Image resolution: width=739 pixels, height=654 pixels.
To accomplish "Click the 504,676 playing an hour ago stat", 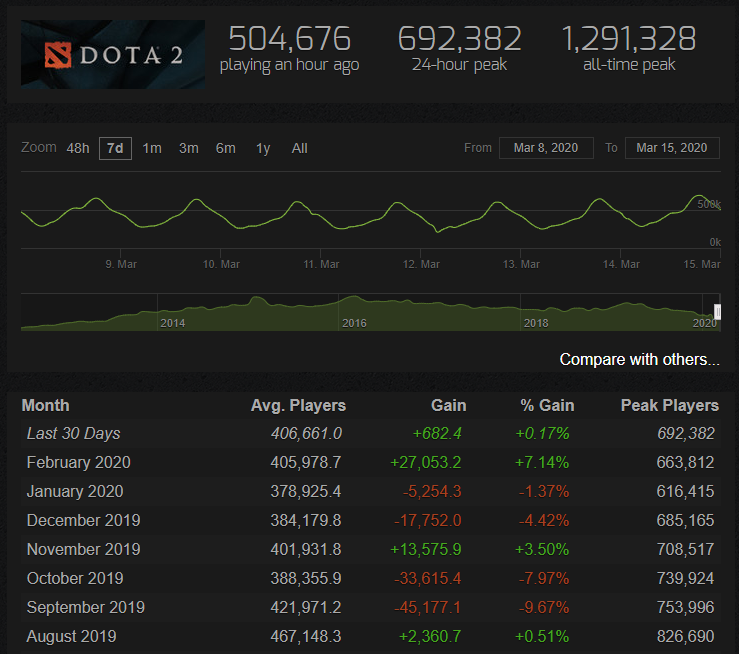I will point(289,49).
